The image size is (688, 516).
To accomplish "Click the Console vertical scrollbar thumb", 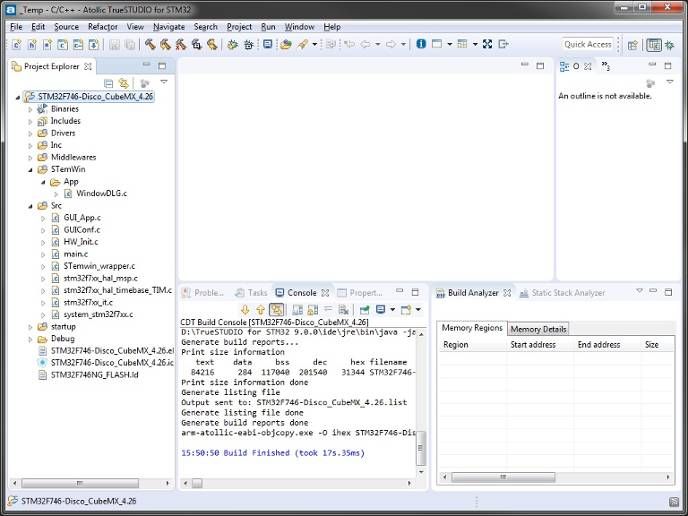I will click(420, 448).
